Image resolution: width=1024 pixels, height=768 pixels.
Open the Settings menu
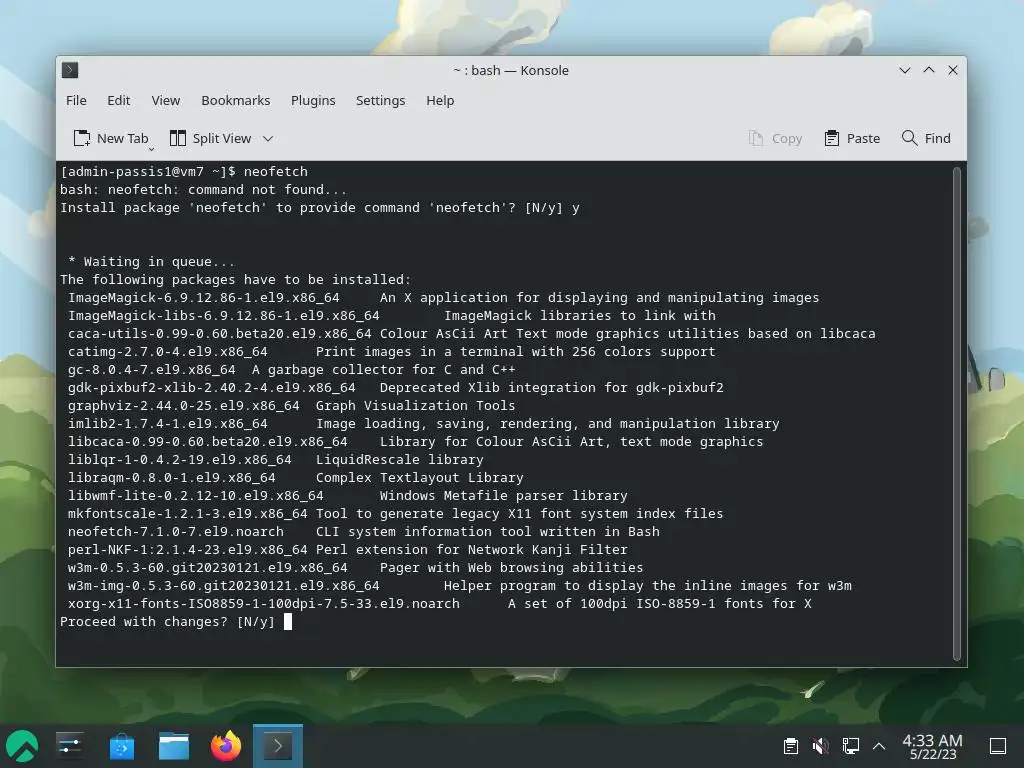[x=380, y=101]
